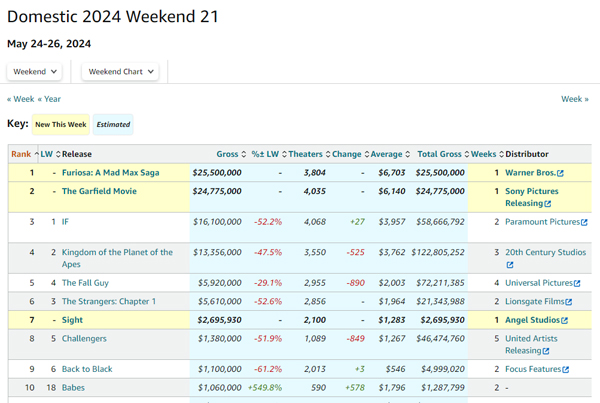Open Sony Pictures Releasing external link icon
Image resolution: width=600 pixels, height=403 pixels.
[548, 204]
